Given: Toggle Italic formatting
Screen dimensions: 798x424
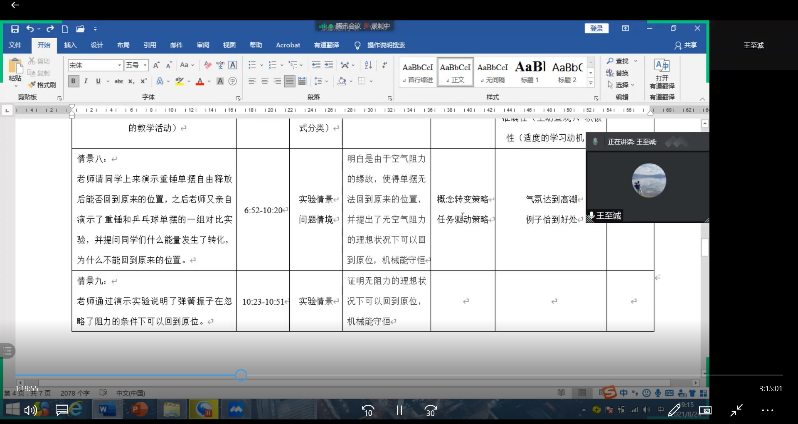Looking at the screenshot, I should (x=85, y=82).
